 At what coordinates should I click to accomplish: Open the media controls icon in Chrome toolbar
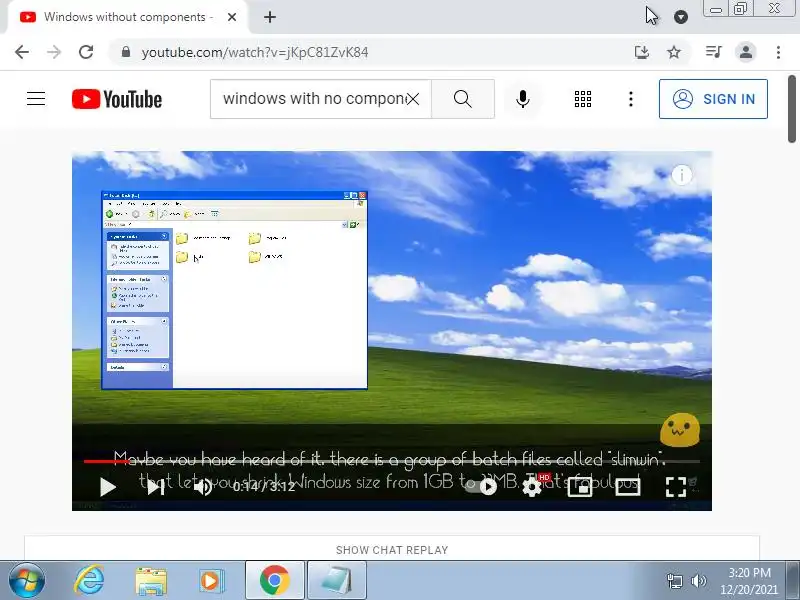click(713, 52)
